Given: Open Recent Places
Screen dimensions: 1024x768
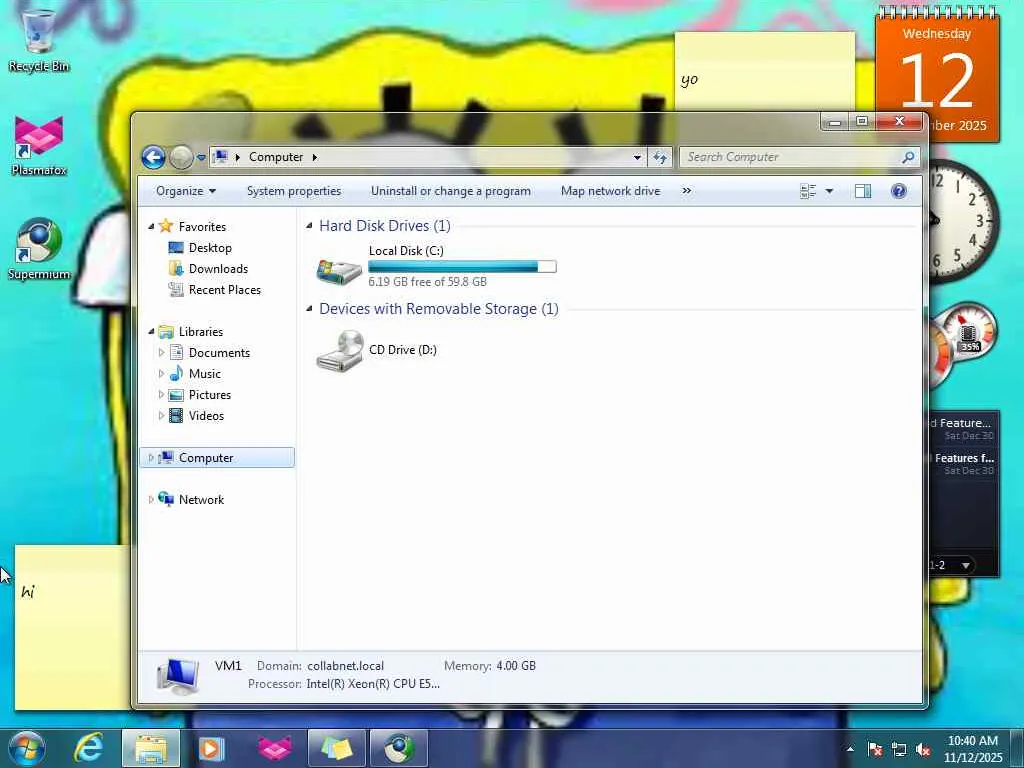Looking at the screenshot, I should [225, 289].
